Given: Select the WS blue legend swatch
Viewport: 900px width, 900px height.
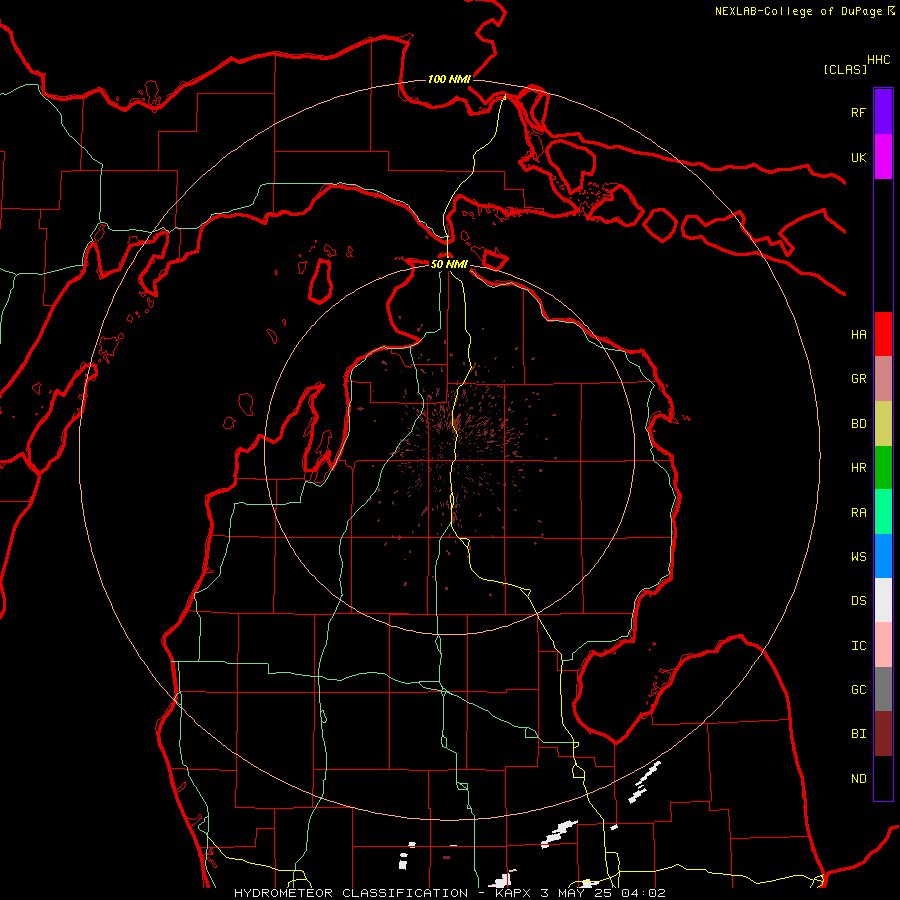Looking at the screenshot, I should (x=883, y=556).
